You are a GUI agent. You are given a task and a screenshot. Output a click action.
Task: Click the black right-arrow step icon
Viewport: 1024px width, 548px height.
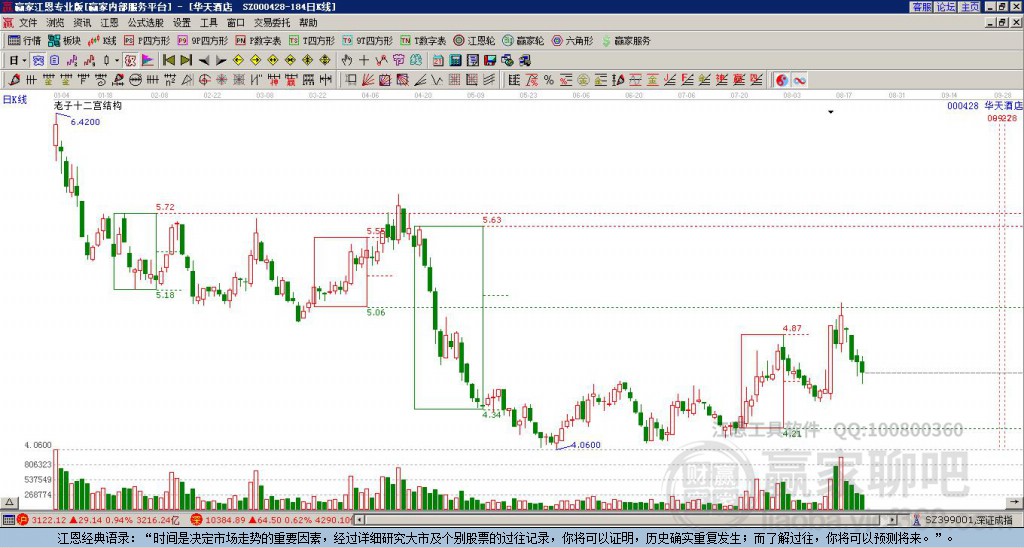point(221,61)
